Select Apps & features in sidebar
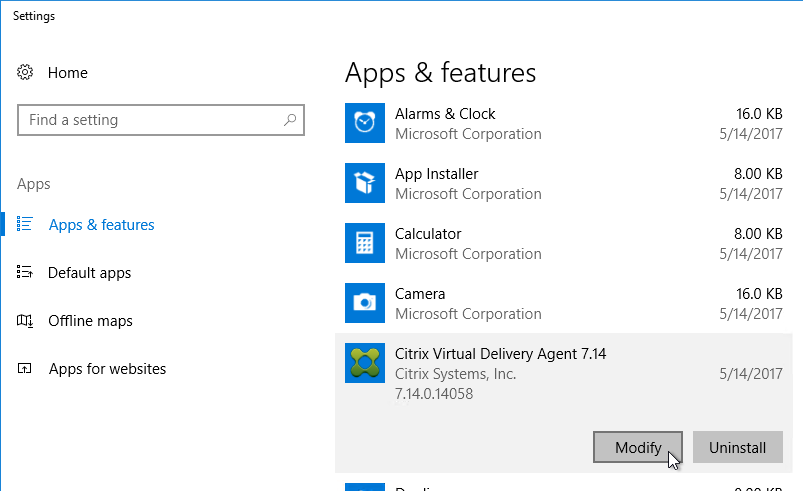The width and height of the screenshot is (803, 491). pos(101,225)
